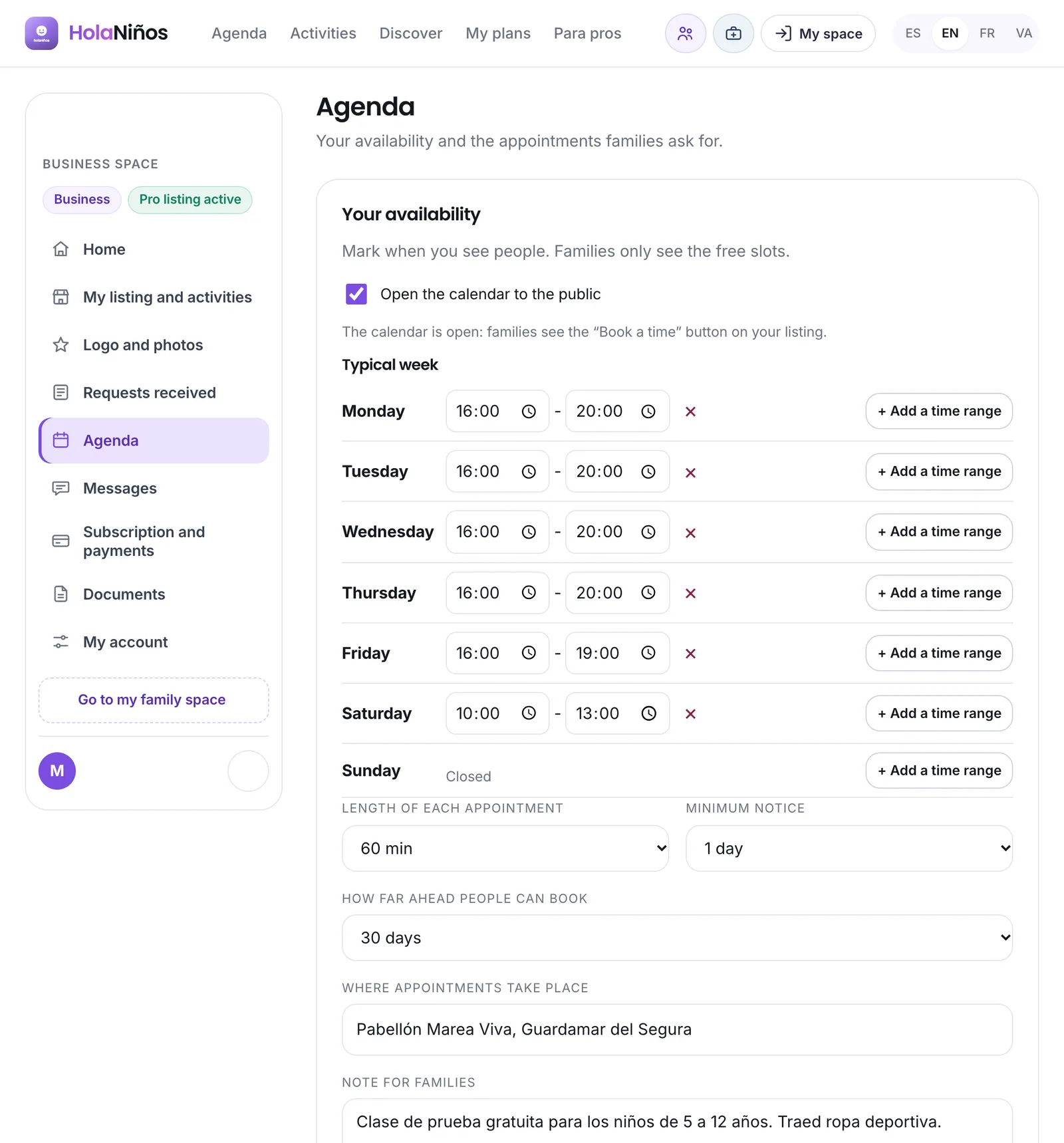1064x1143 pixels.
Task: Click the round button beside the avatar
Action: tap(248, 771)
